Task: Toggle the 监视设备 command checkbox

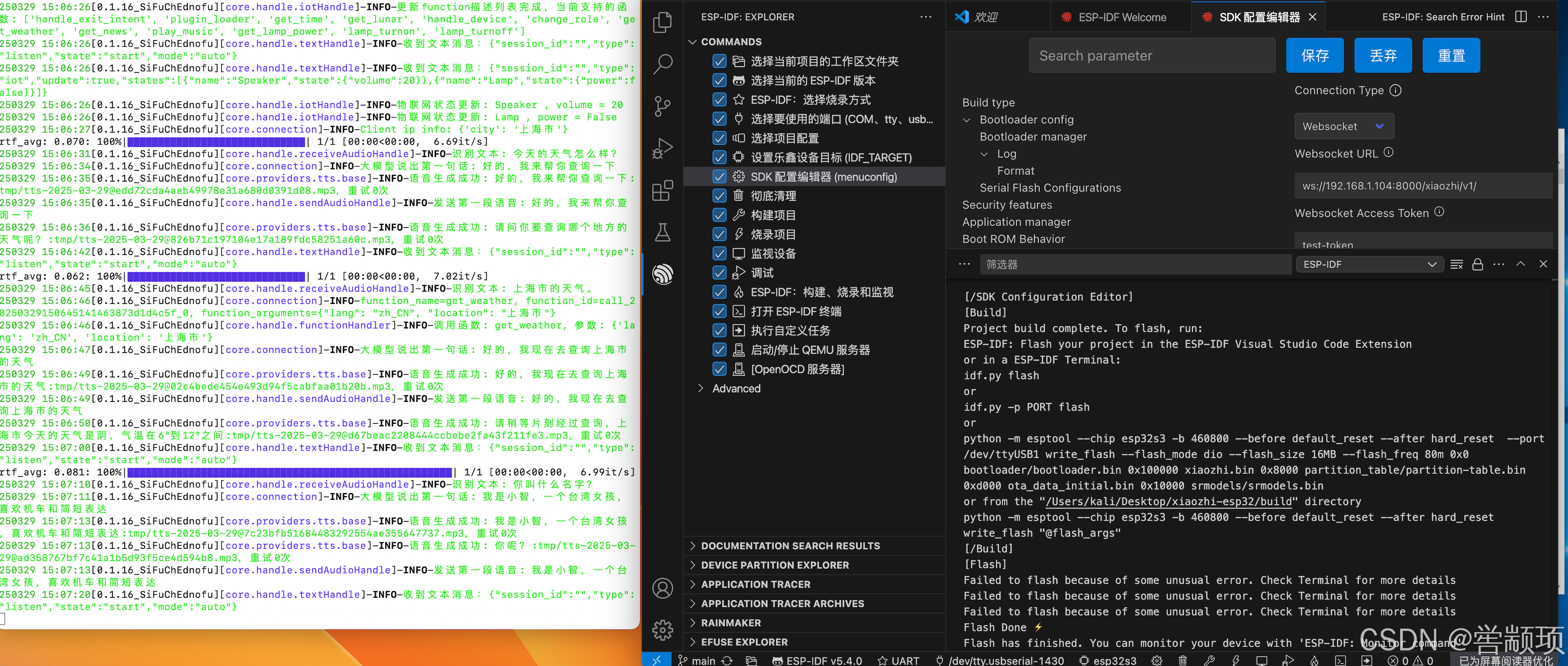Action: pyautogui.click(x=719, y=254)
